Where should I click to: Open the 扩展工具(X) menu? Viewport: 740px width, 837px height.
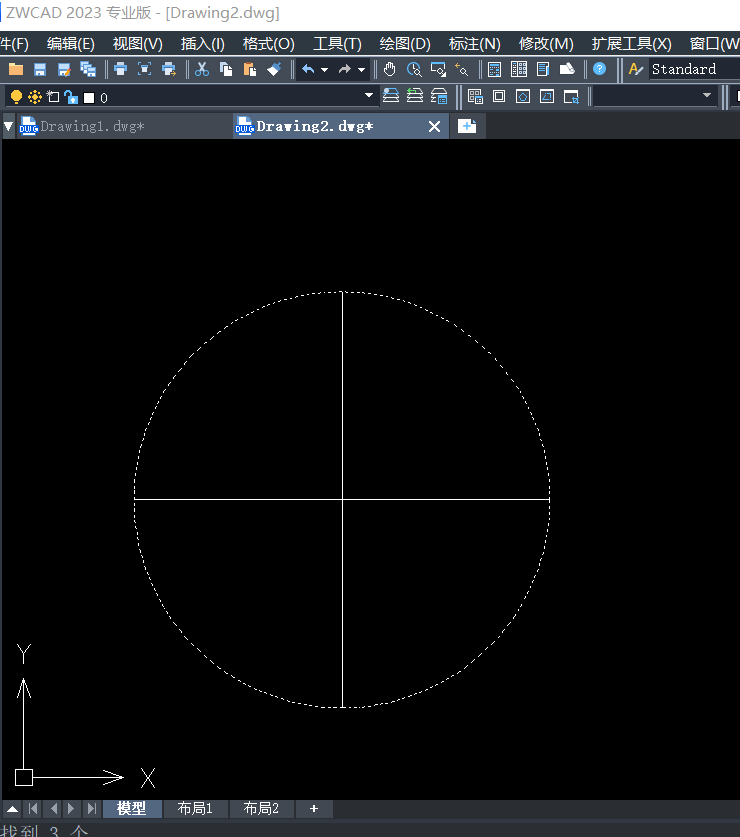[x=632, y=44]
